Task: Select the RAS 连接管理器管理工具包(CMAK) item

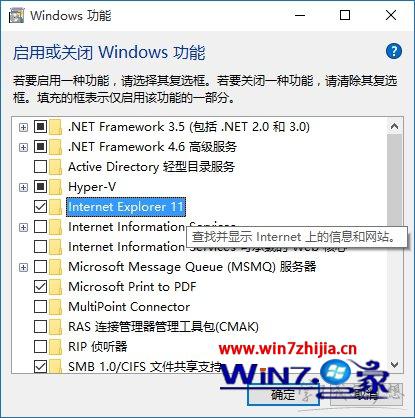Action: (163, 327)
